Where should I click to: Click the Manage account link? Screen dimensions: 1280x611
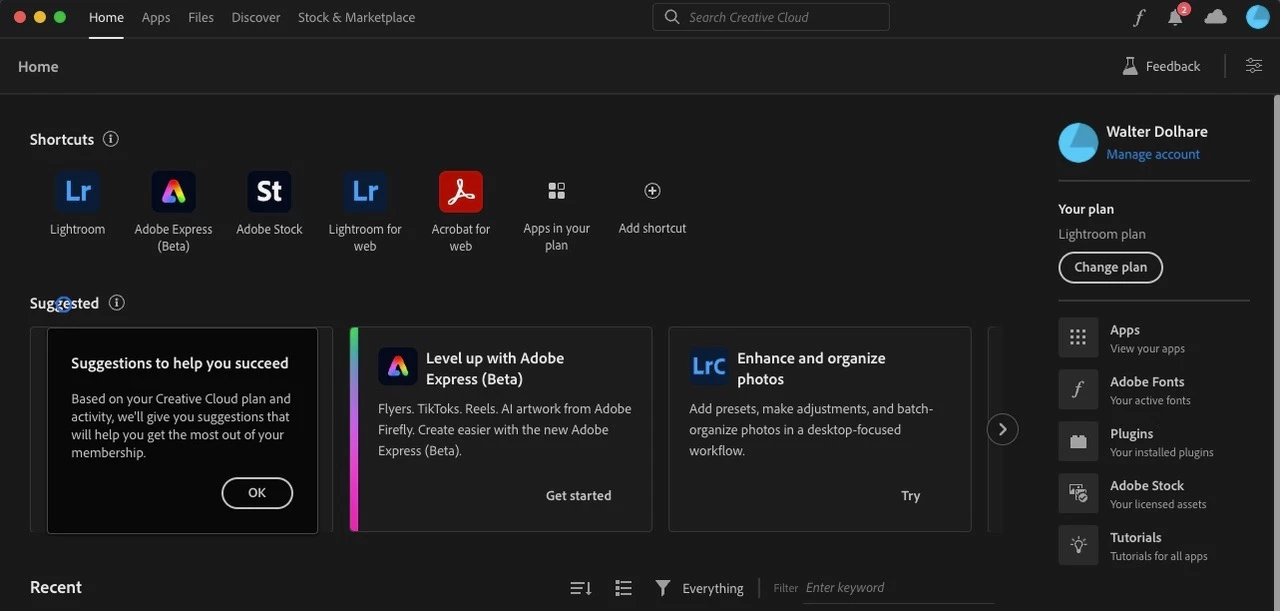coord(1153,154)
